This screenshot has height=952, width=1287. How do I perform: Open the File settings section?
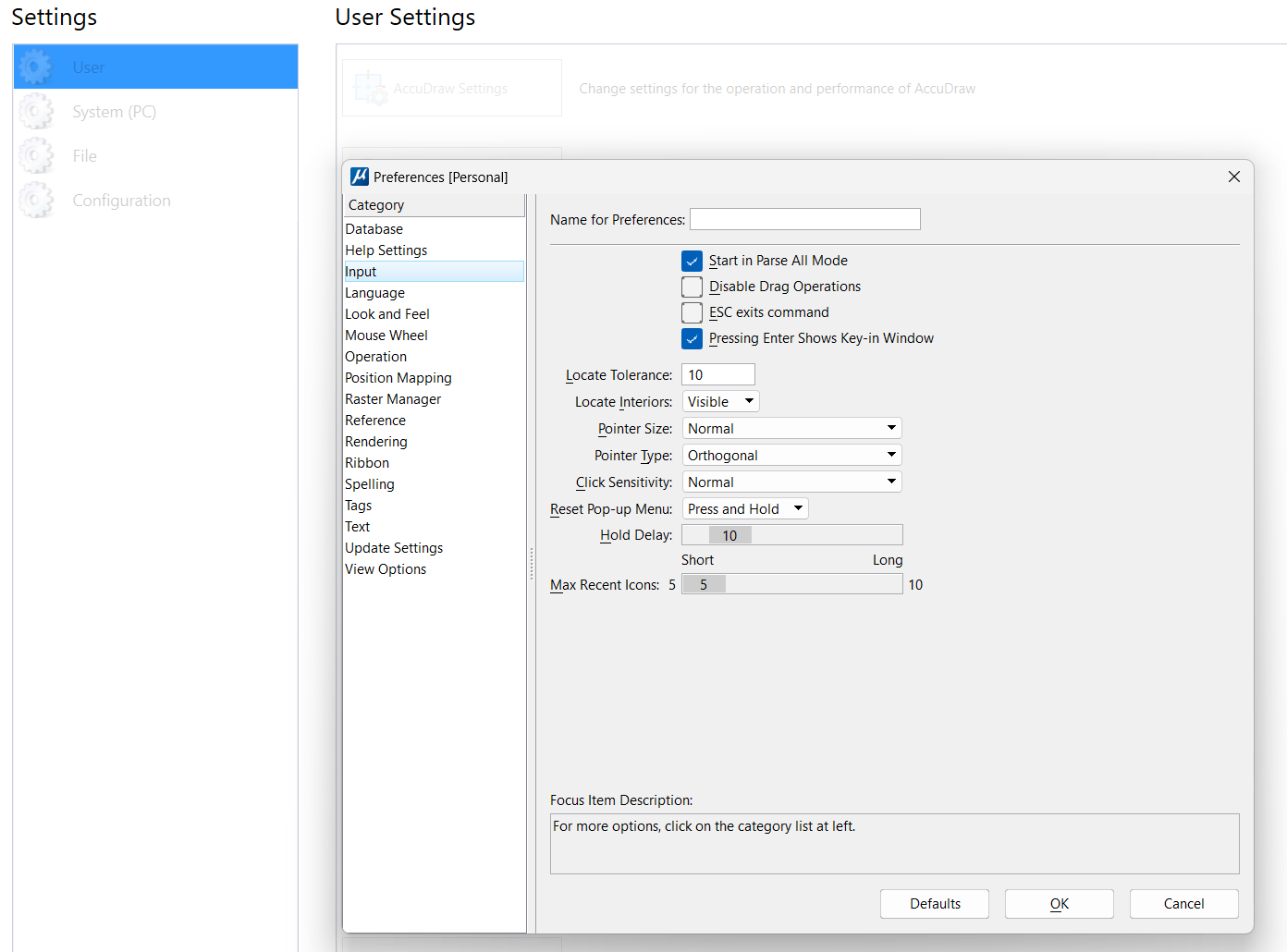tap(155, 156)
